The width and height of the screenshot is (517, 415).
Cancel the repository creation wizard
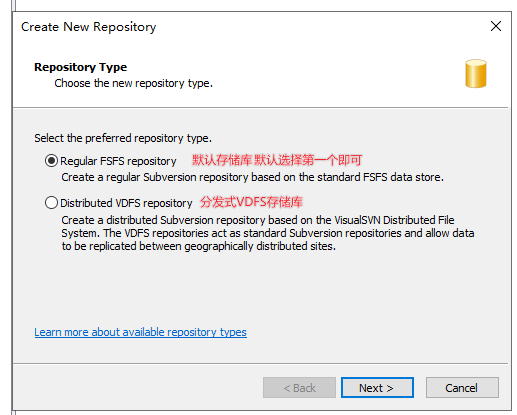point(462,388)
